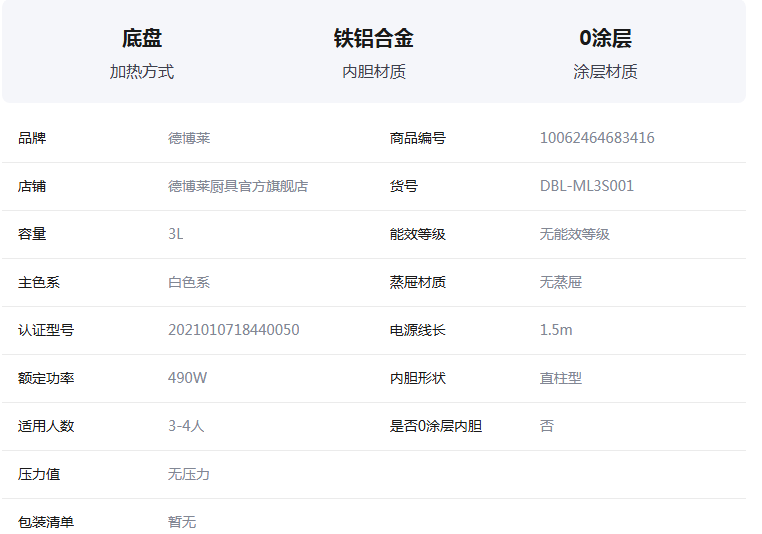Viewport: 762px width, 534px height.
Task: Click the 额定功率 row label
Action: click(x=46, y=379)
